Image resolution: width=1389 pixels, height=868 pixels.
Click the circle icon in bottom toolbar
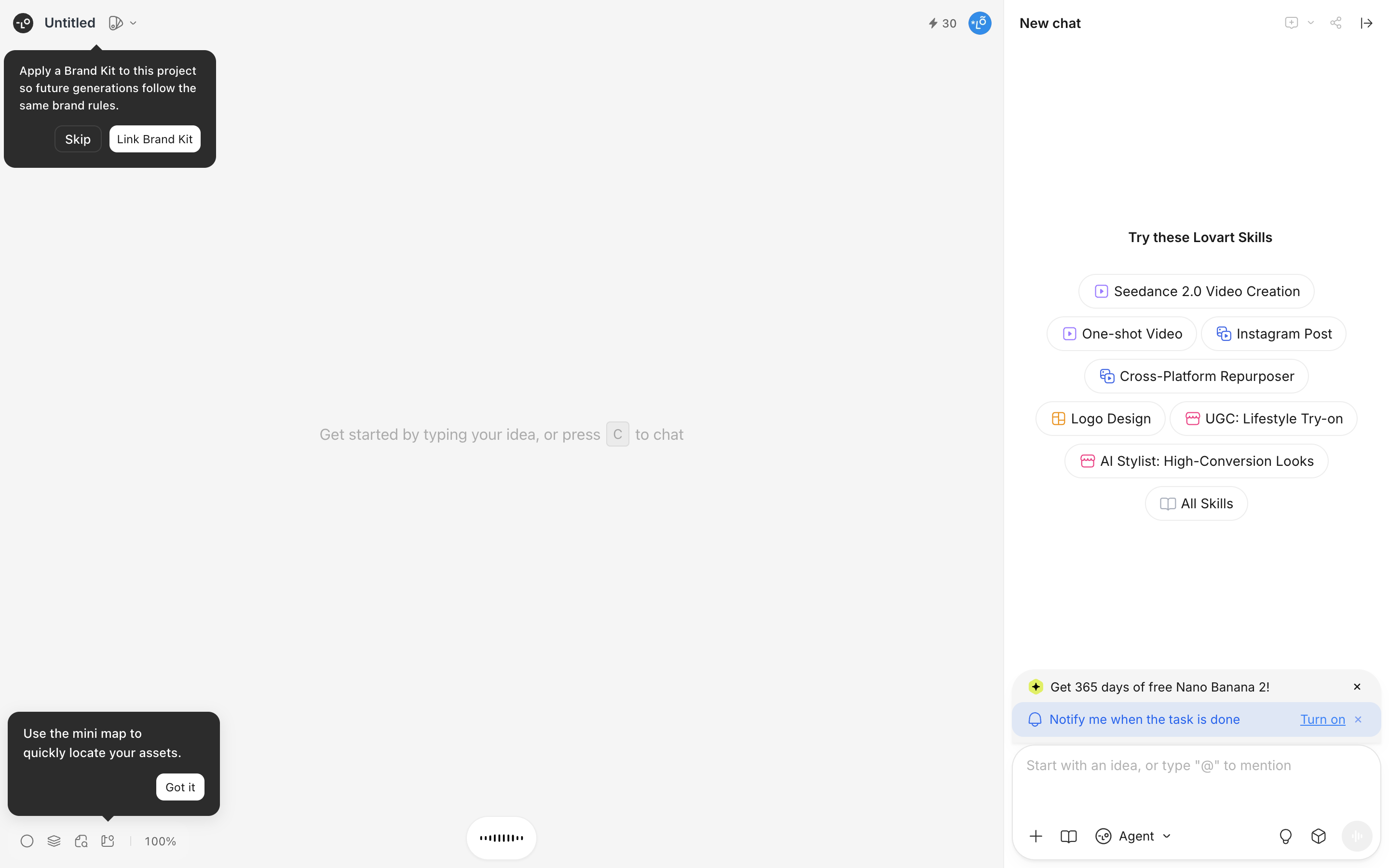tap(27, 841)
